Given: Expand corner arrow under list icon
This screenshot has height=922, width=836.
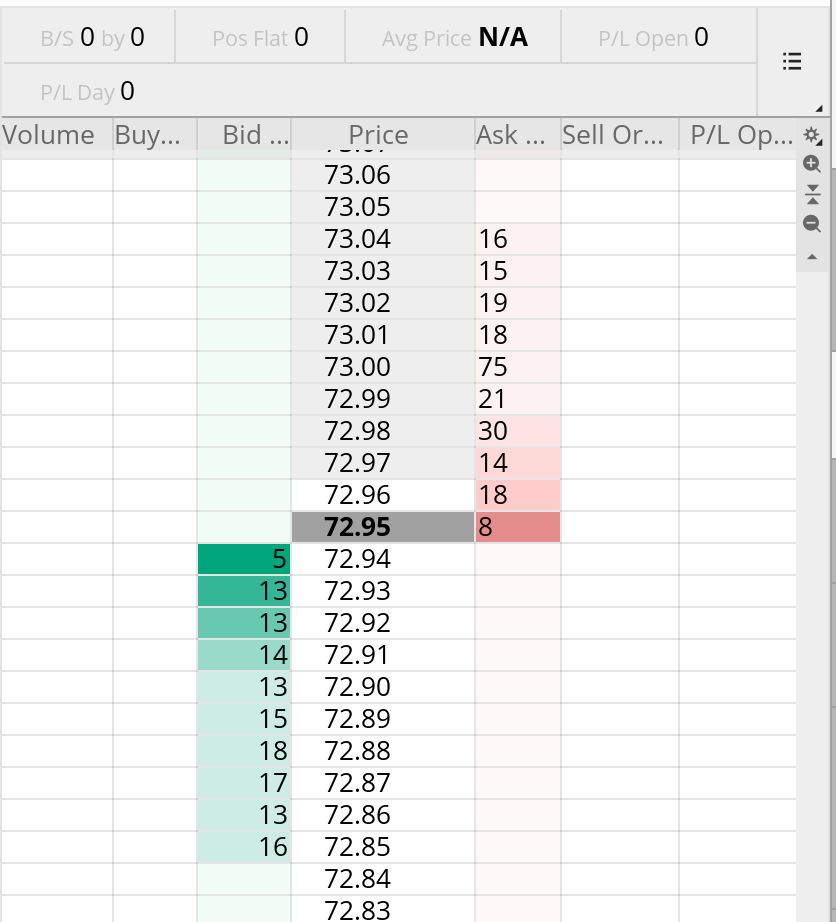Looking at the screenshot, I should (819, 108).
